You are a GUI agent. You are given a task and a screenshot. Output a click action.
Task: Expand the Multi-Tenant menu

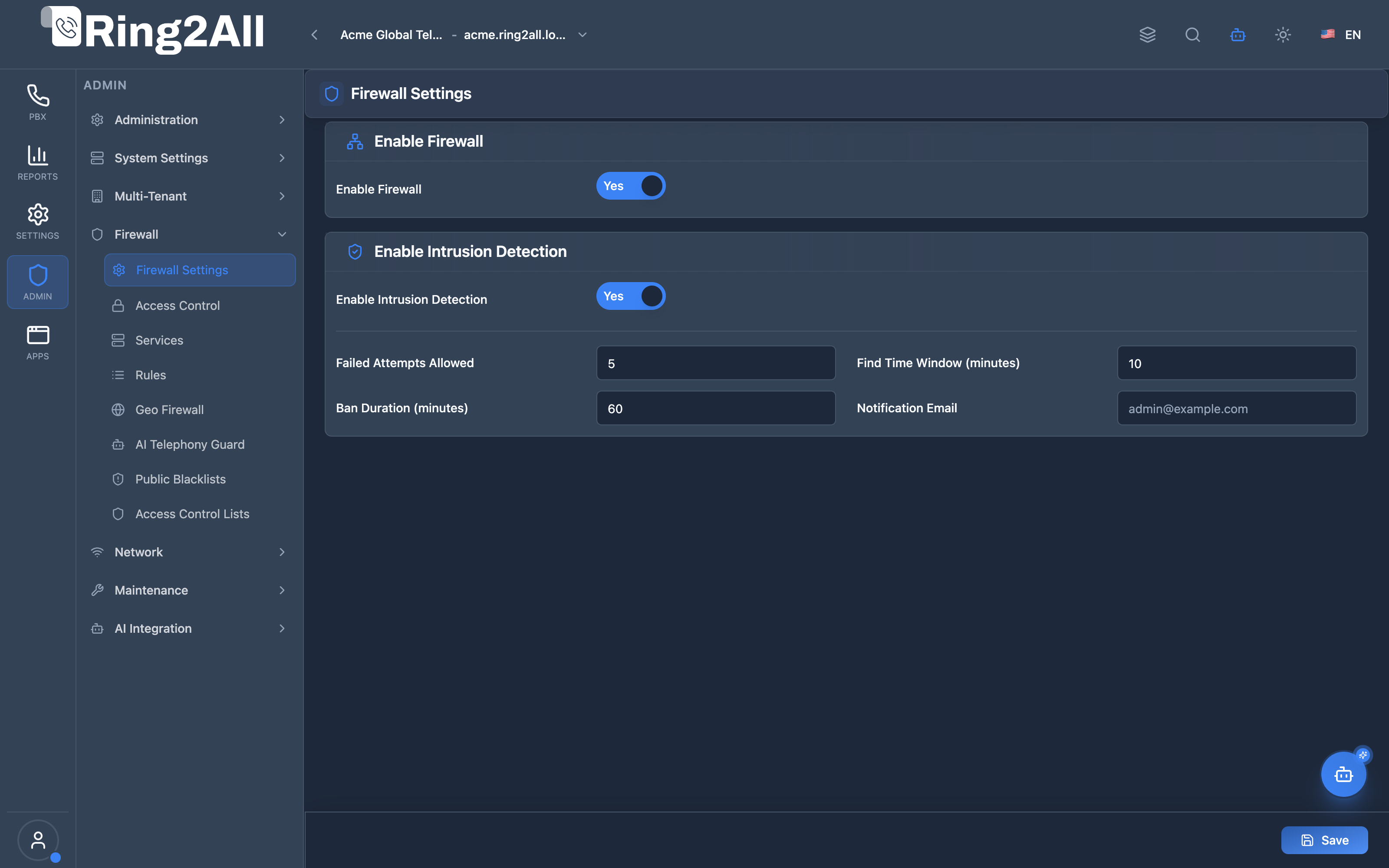click(188, 196)
